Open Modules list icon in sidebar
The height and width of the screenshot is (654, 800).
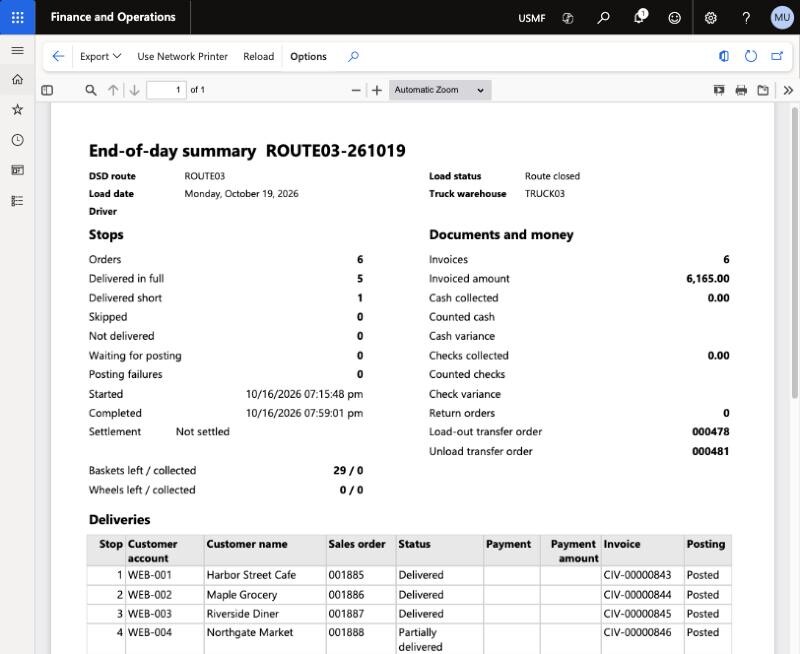[17, 200]
